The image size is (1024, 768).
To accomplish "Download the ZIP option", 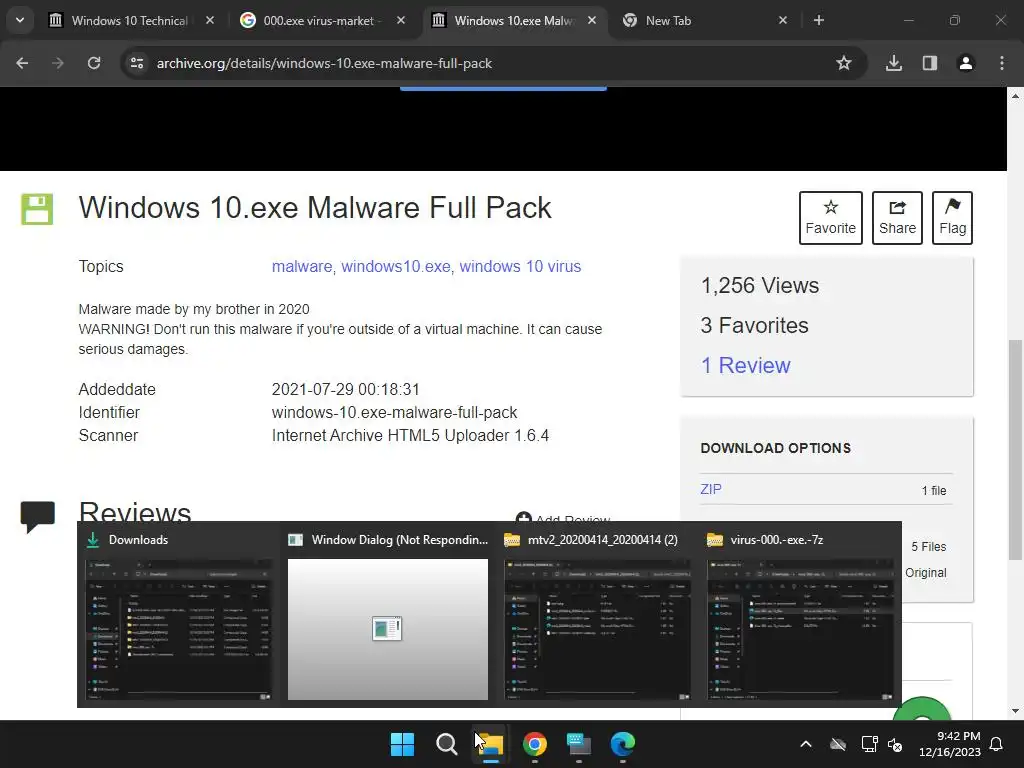I will coord(711,489).
